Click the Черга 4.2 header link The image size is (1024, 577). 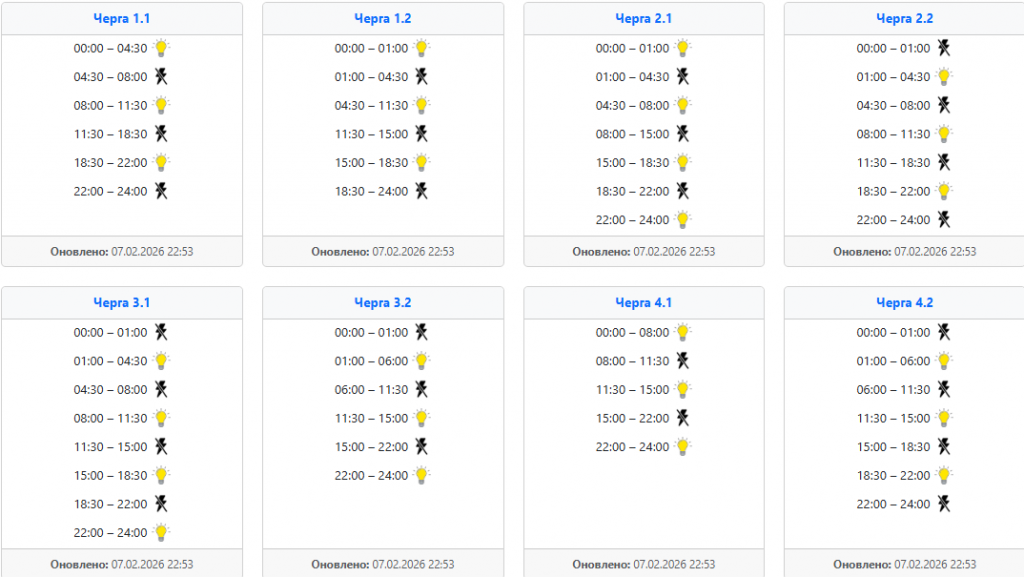pyautogui.click(x=905, y=303)
